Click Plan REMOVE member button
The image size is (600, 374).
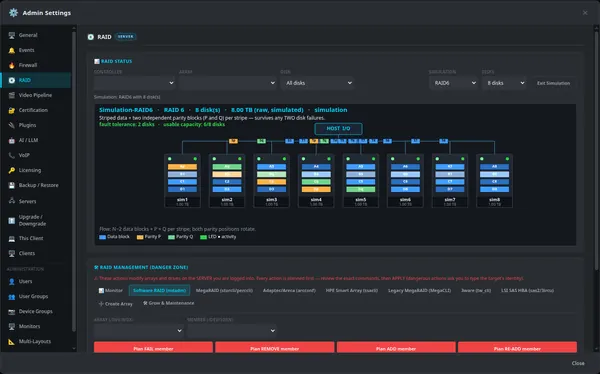point(275,348)
